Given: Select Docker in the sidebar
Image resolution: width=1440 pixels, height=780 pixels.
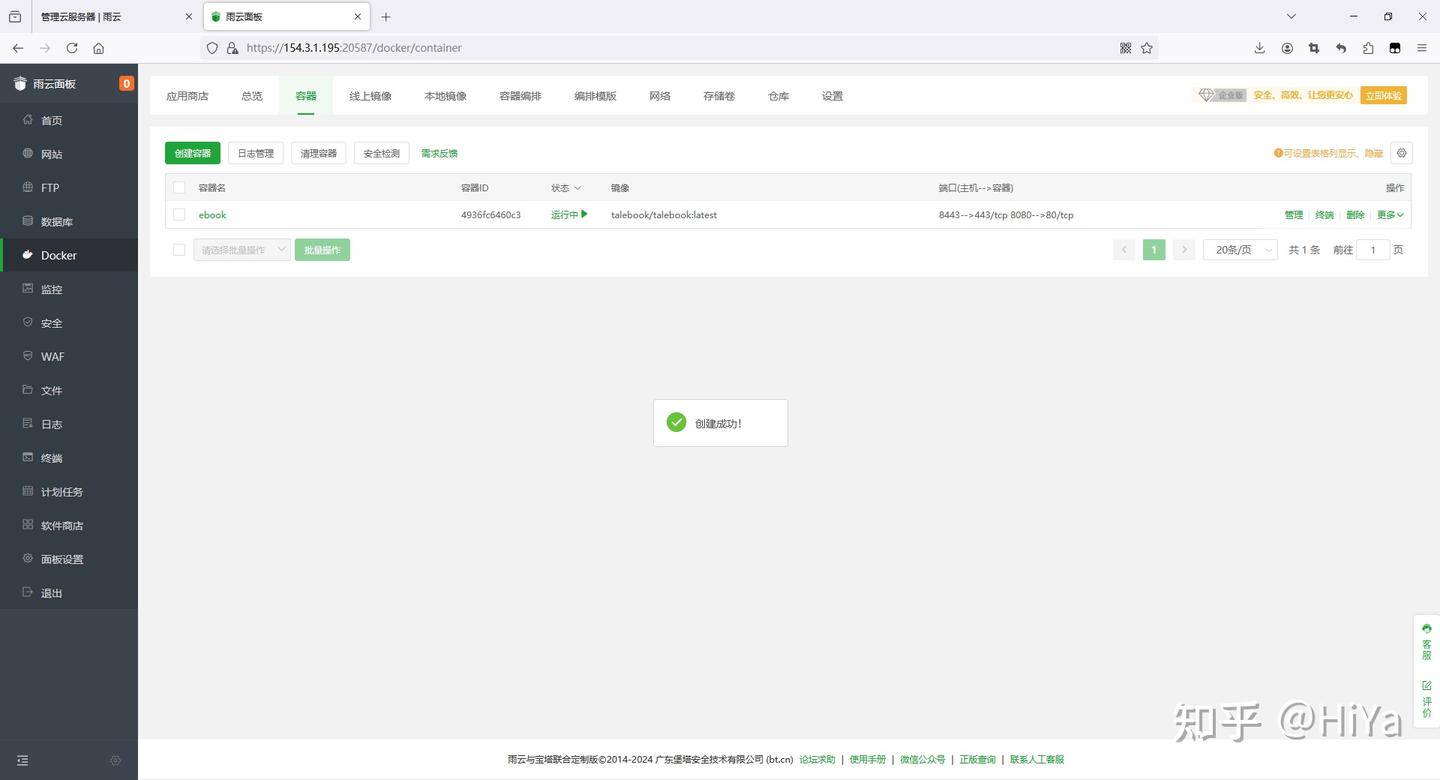Looking at the screenshot, I should tap(69, 255).
